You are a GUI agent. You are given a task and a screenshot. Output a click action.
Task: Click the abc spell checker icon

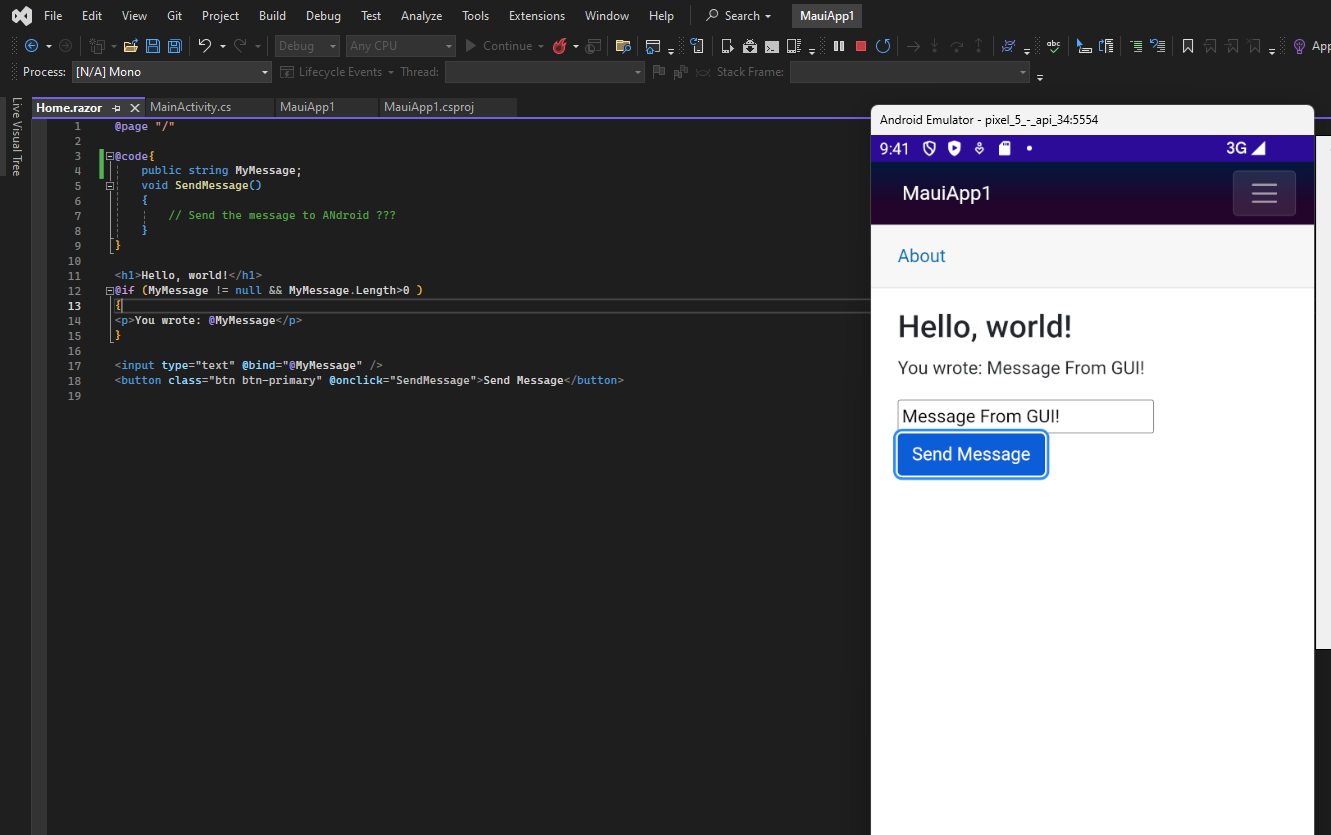coord(1053,46)
